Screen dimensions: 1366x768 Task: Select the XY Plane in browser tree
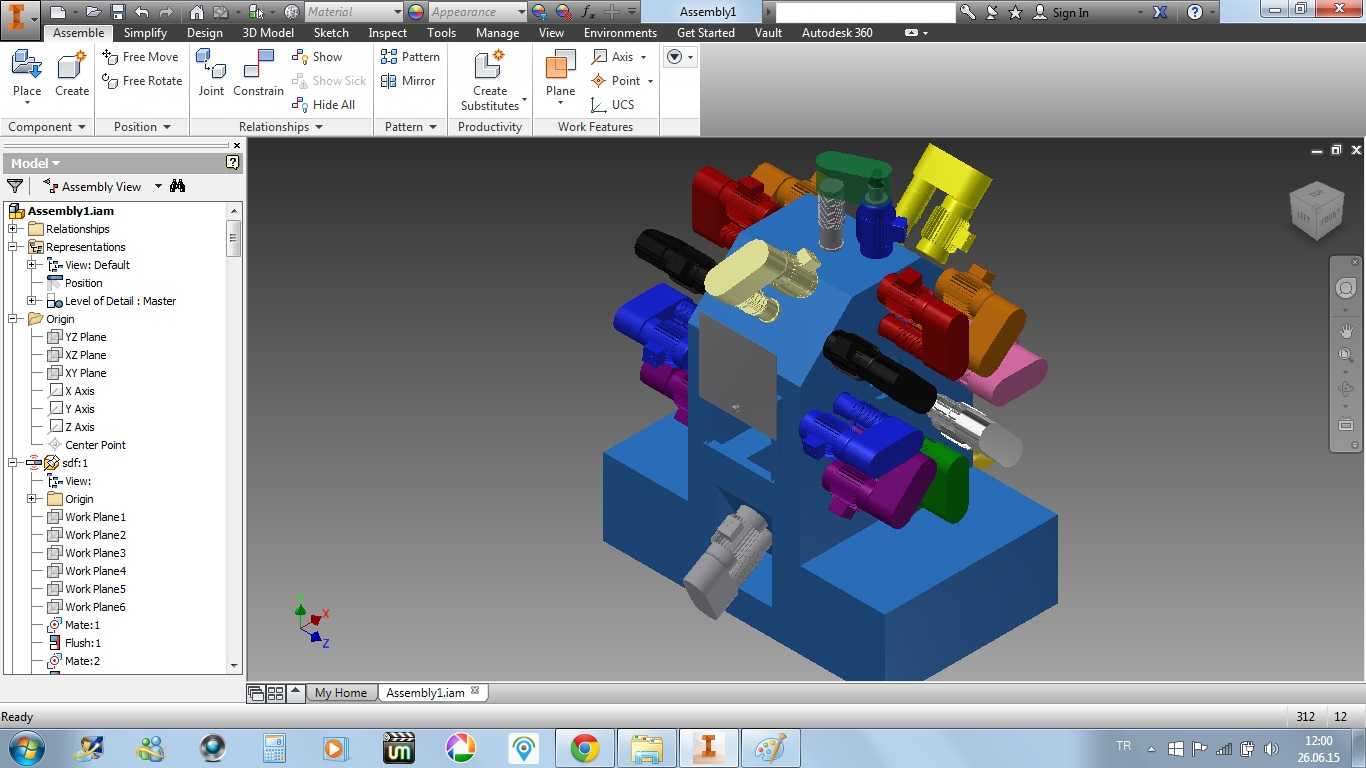click(86, 373)
